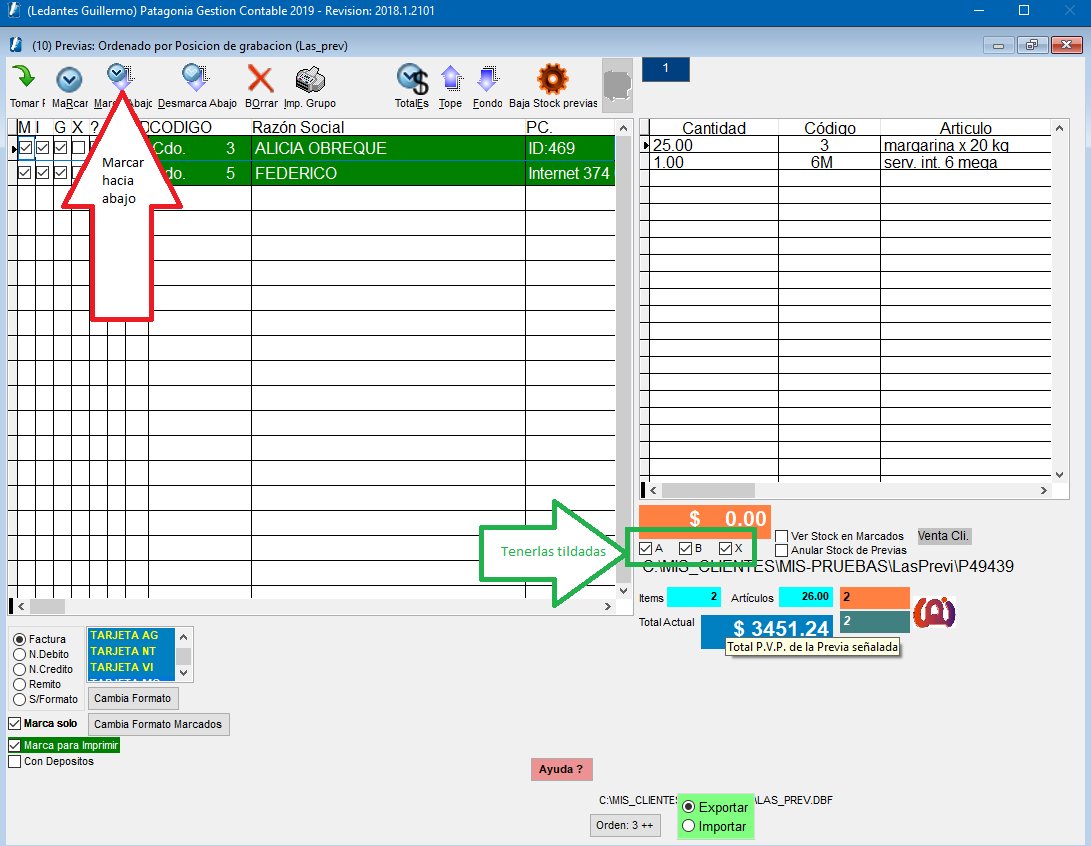Restore the Previas subwindow

[1032, 45]
